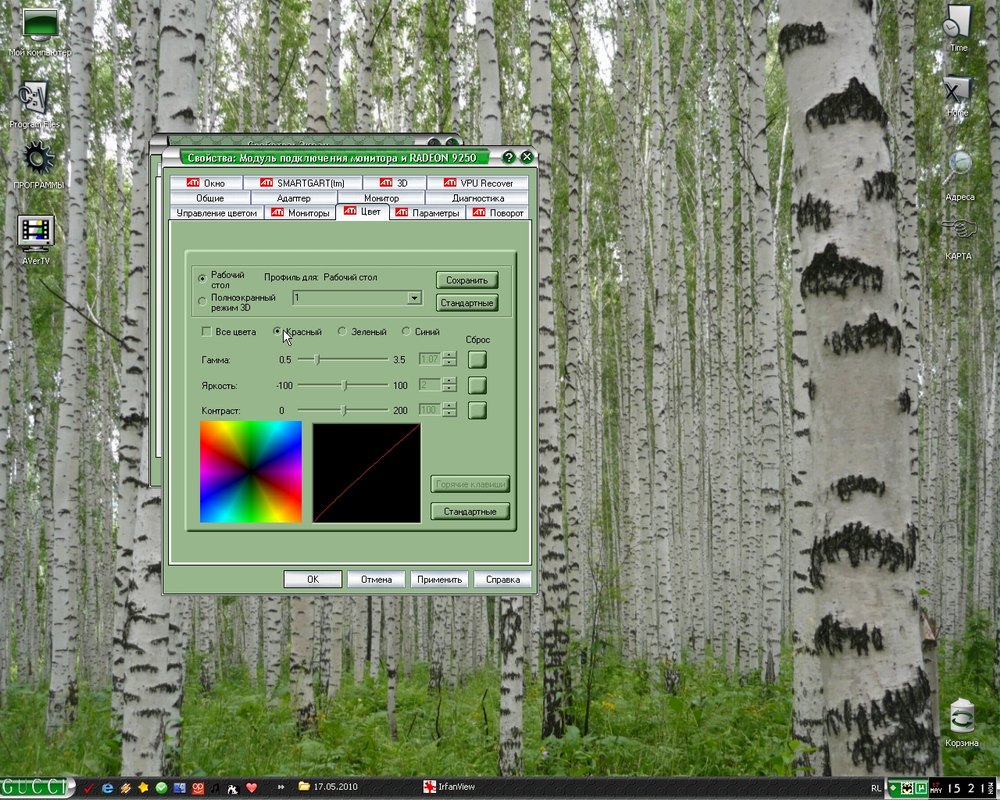Click the Отмена button
Screen dimensions: 1000x800
[x=376, y=579]
